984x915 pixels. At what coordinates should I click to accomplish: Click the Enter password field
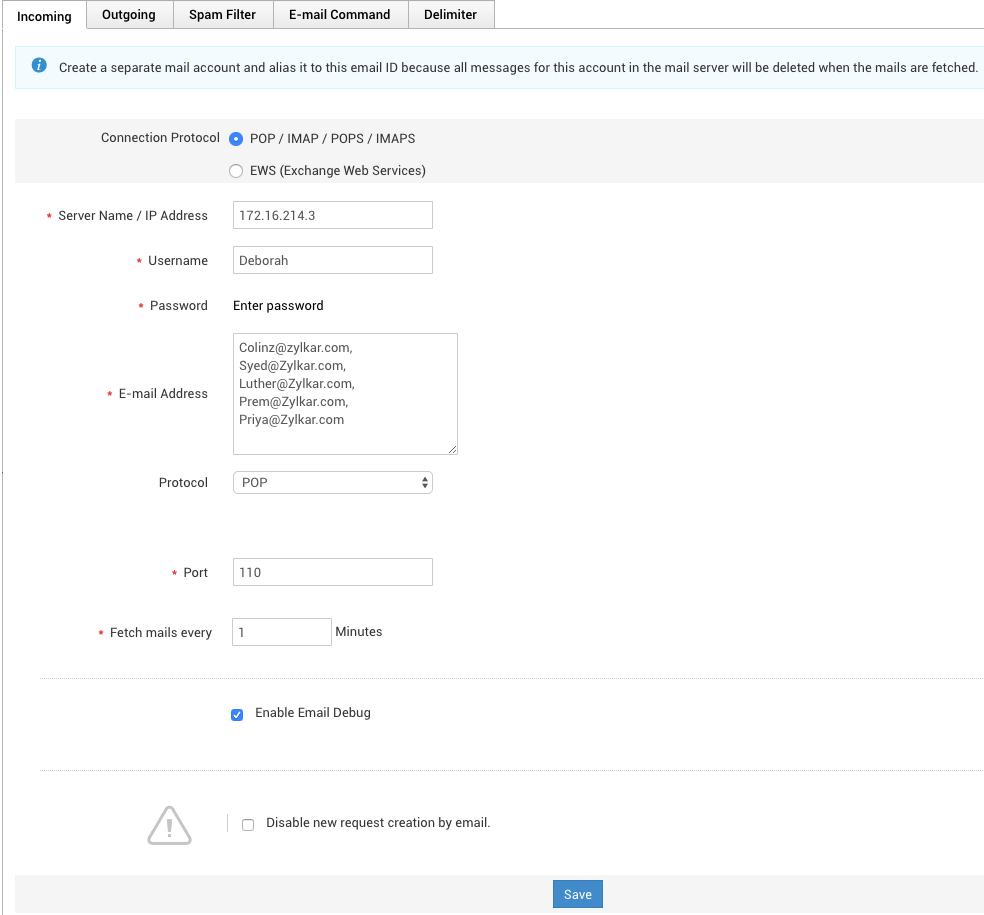[279, 306]
